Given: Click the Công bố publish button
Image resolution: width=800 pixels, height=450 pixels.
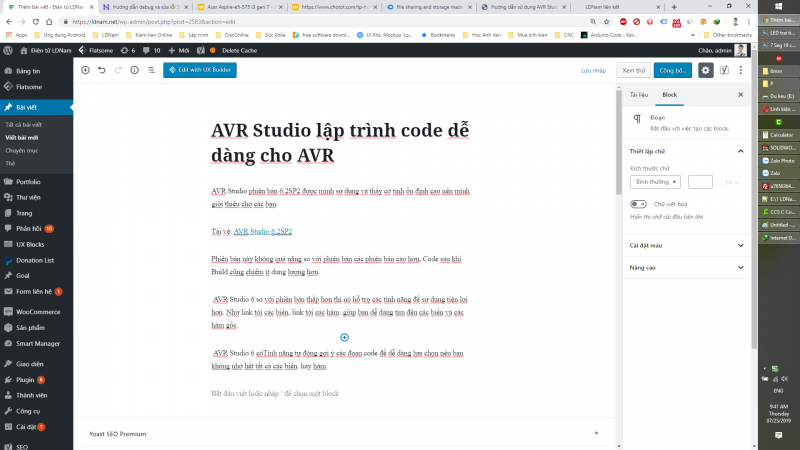Looking at the screenshot, I should click(672, 70).
